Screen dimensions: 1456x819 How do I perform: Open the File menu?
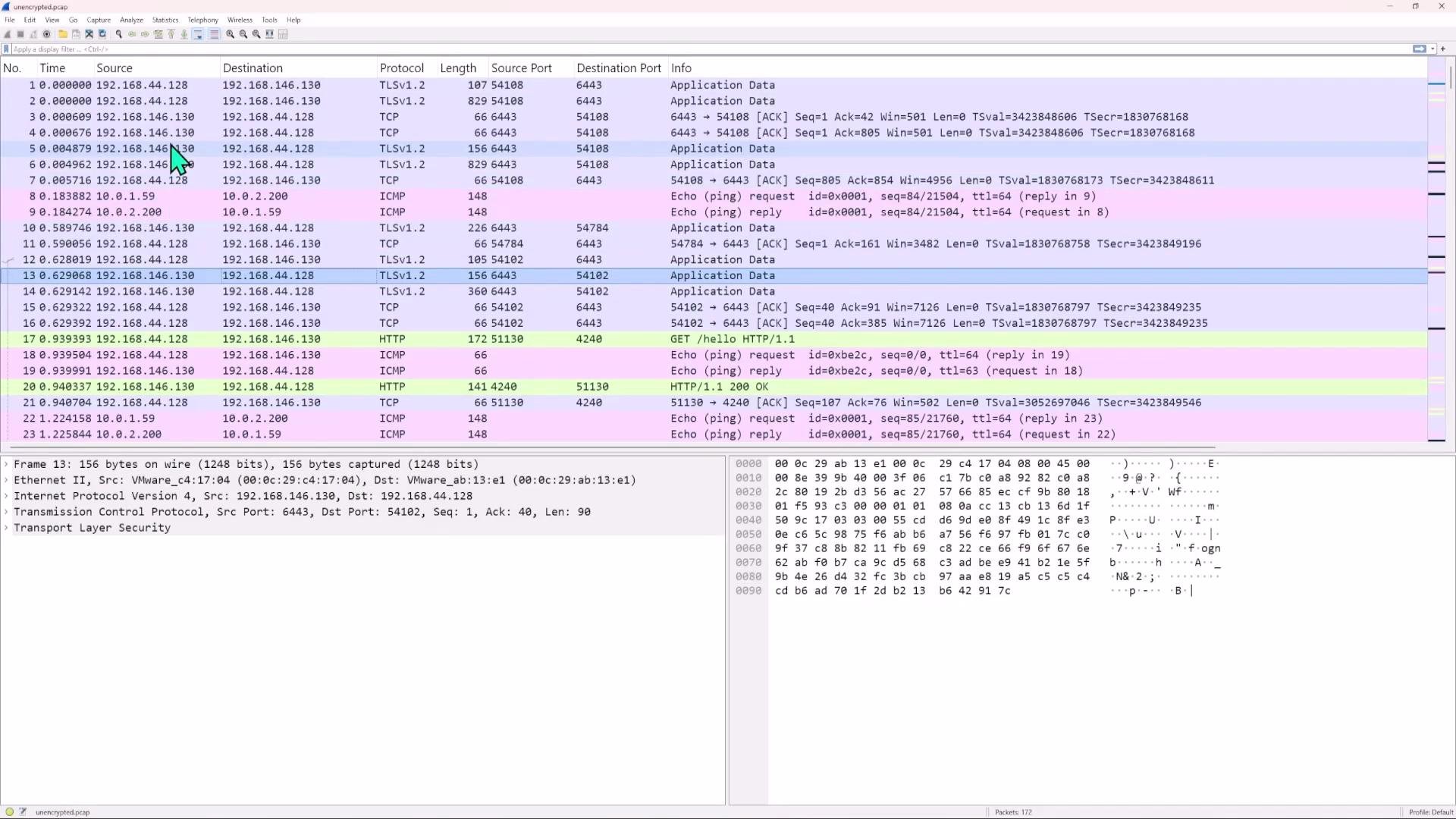coord(10,20)
